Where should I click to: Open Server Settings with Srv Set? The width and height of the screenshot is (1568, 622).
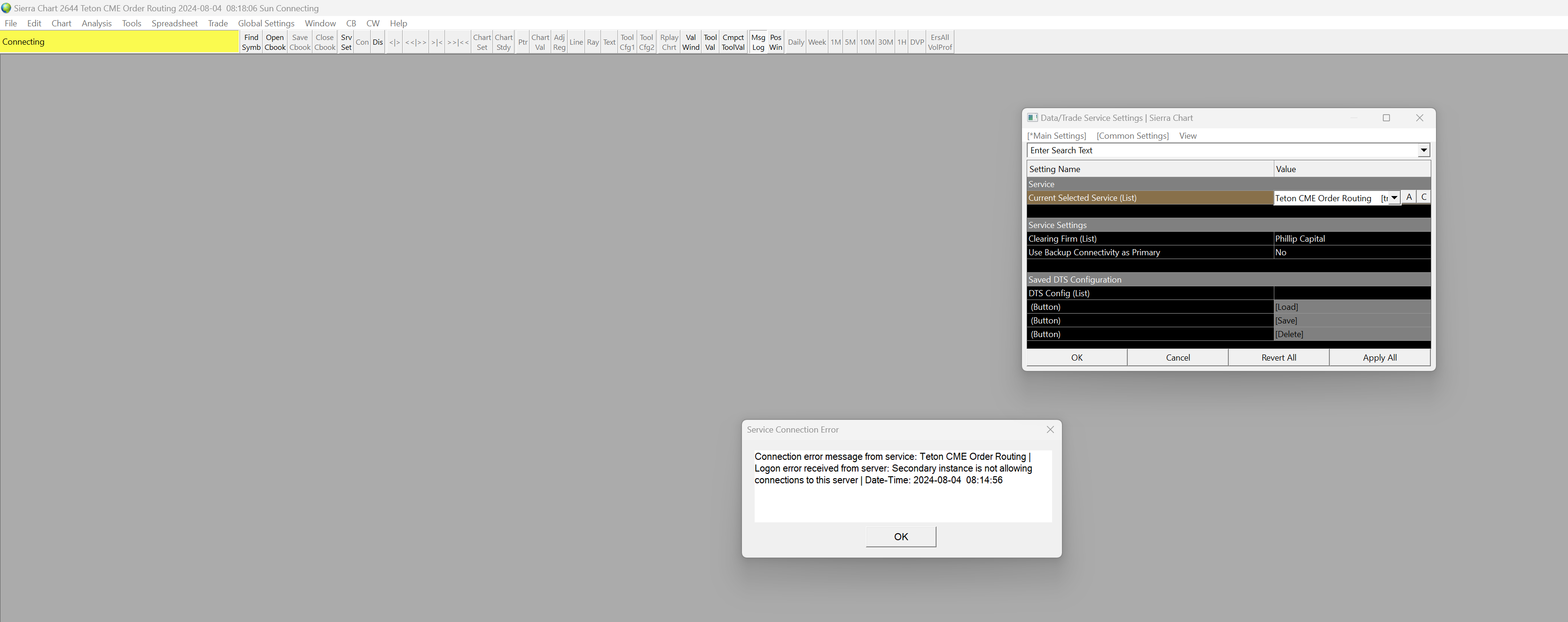[x=346, y=42]
